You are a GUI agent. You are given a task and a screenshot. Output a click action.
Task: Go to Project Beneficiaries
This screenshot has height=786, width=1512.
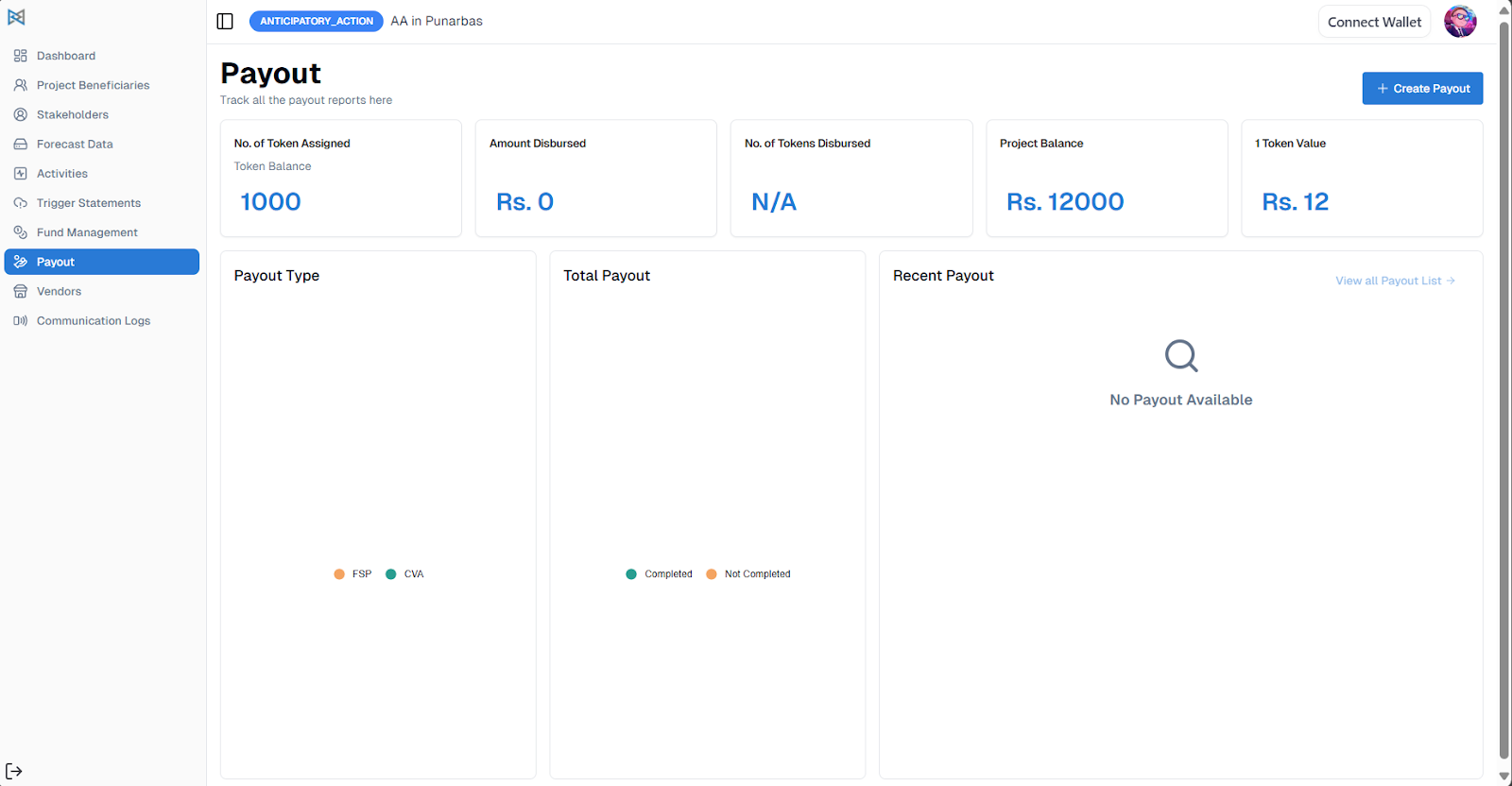pos(101,85)
